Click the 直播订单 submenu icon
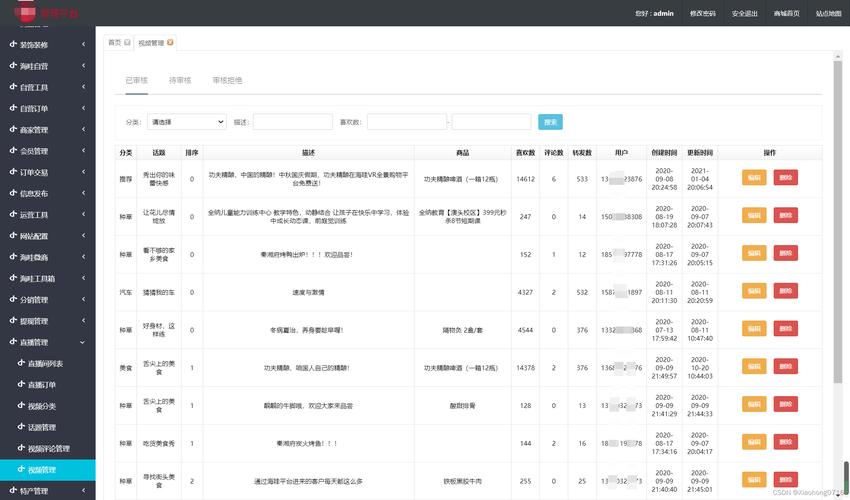Screen dimensions: 850x500 (x=21, y=384)
